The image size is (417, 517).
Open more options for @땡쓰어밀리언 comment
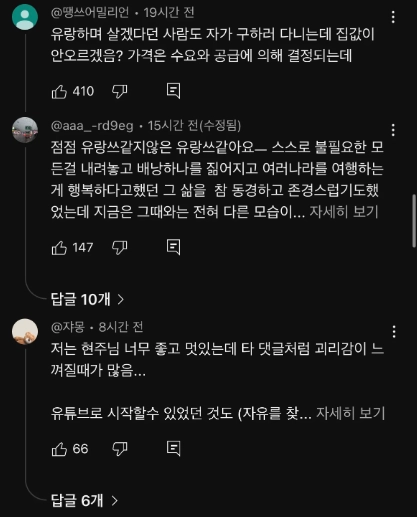coord(393,17)
